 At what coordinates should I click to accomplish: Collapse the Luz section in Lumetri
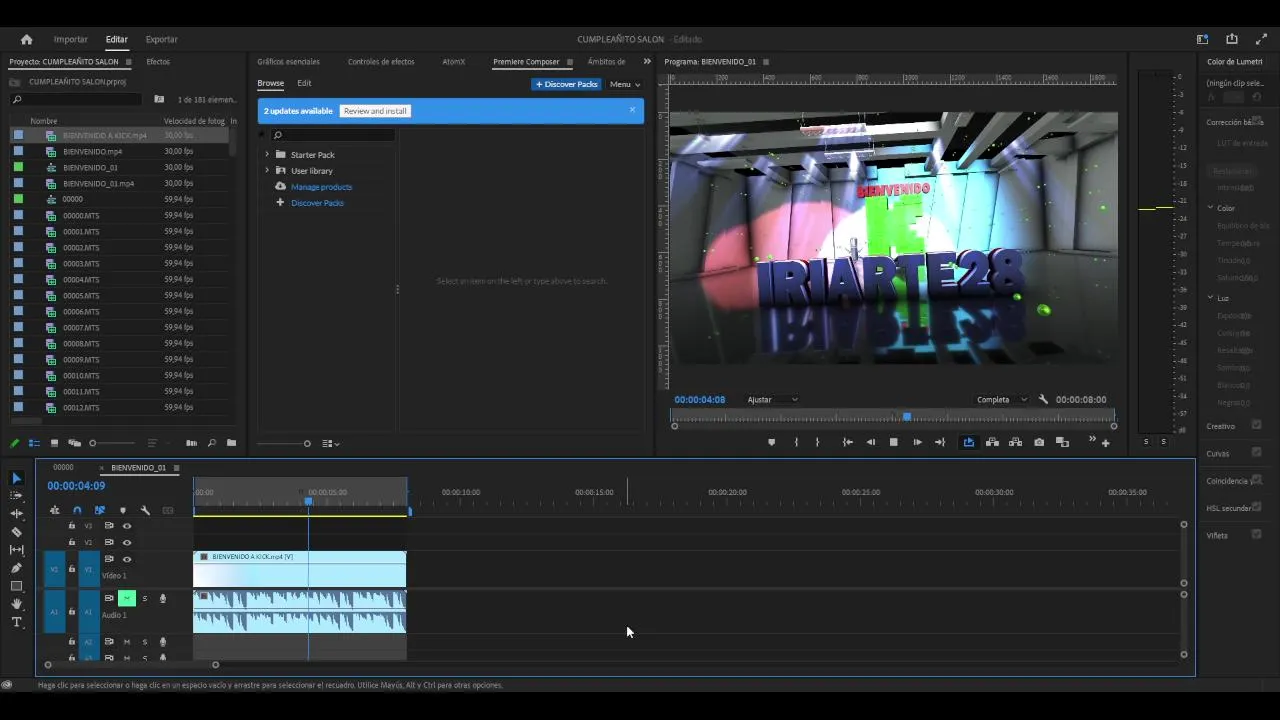1210,298
